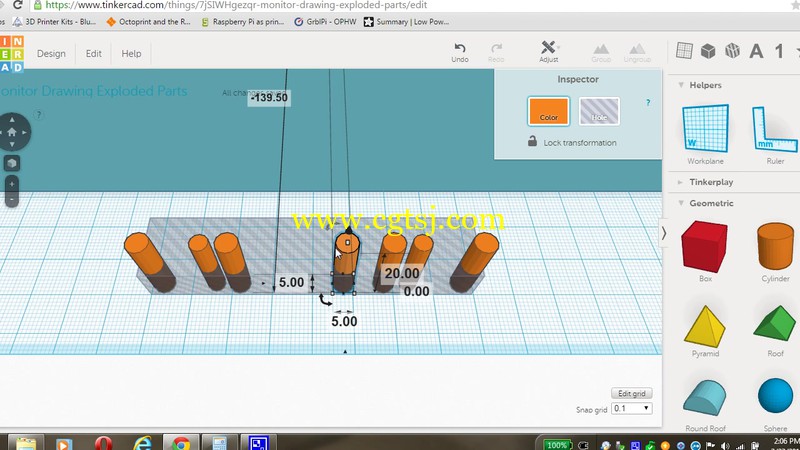Image resolution: width=800 pixels, height=450 pixels.
Task: Click the volume icon in system tray
Action: click(725, 445)
